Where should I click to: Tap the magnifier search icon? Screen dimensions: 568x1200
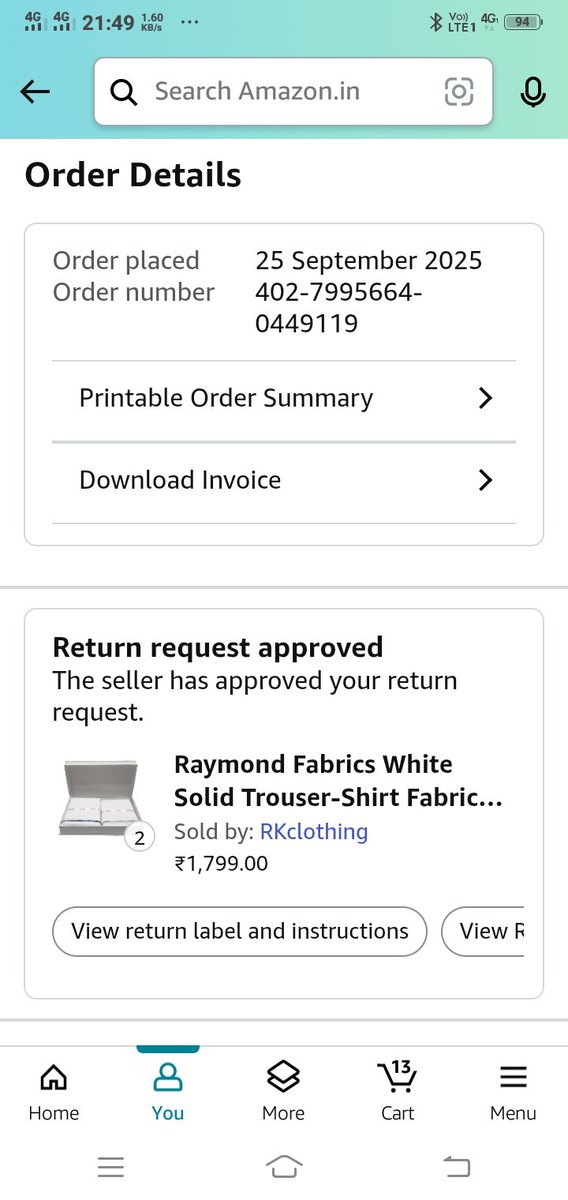123,92
